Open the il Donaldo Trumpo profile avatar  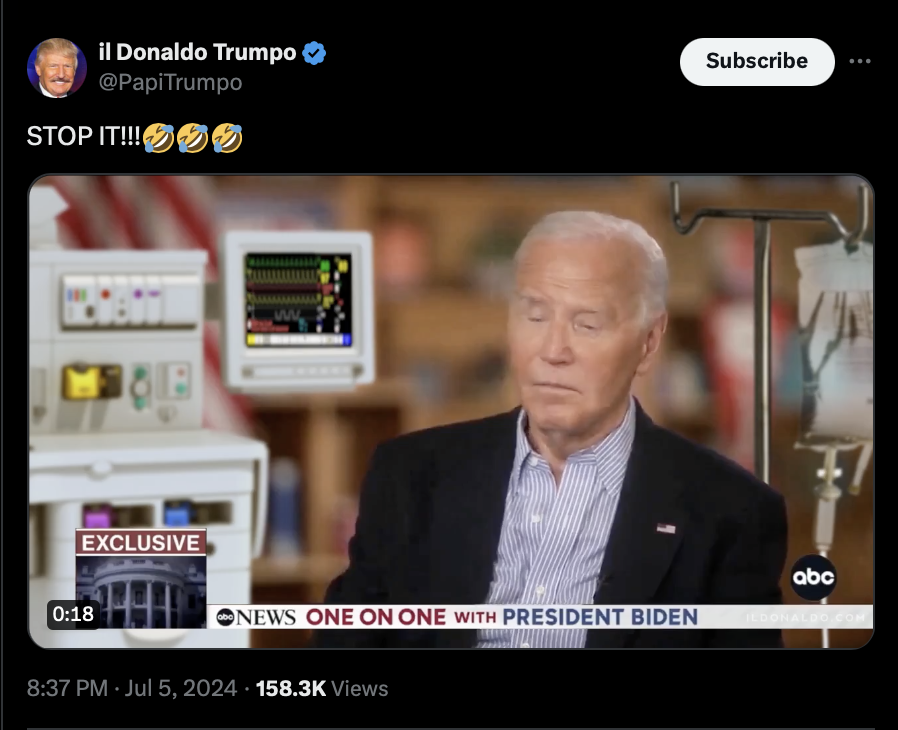coord(57,68)
